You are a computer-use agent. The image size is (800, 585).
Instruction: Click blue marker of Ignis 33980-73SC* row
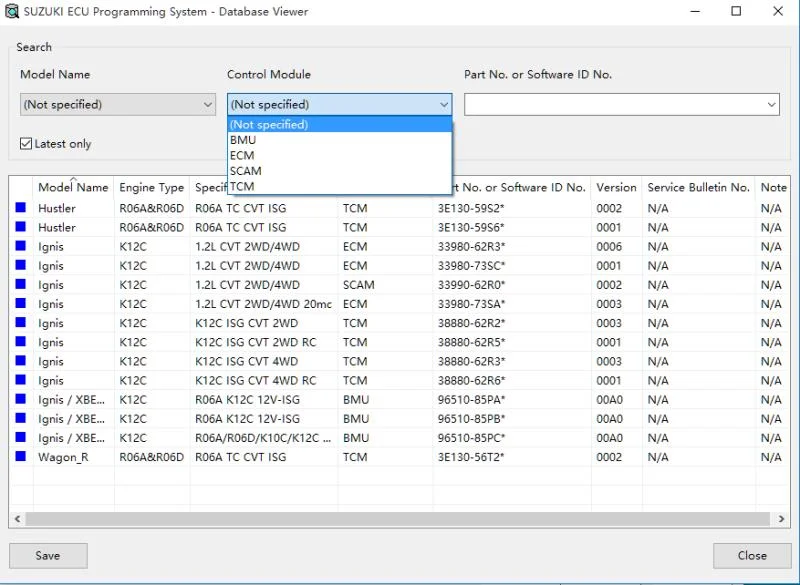pos(20,265)
